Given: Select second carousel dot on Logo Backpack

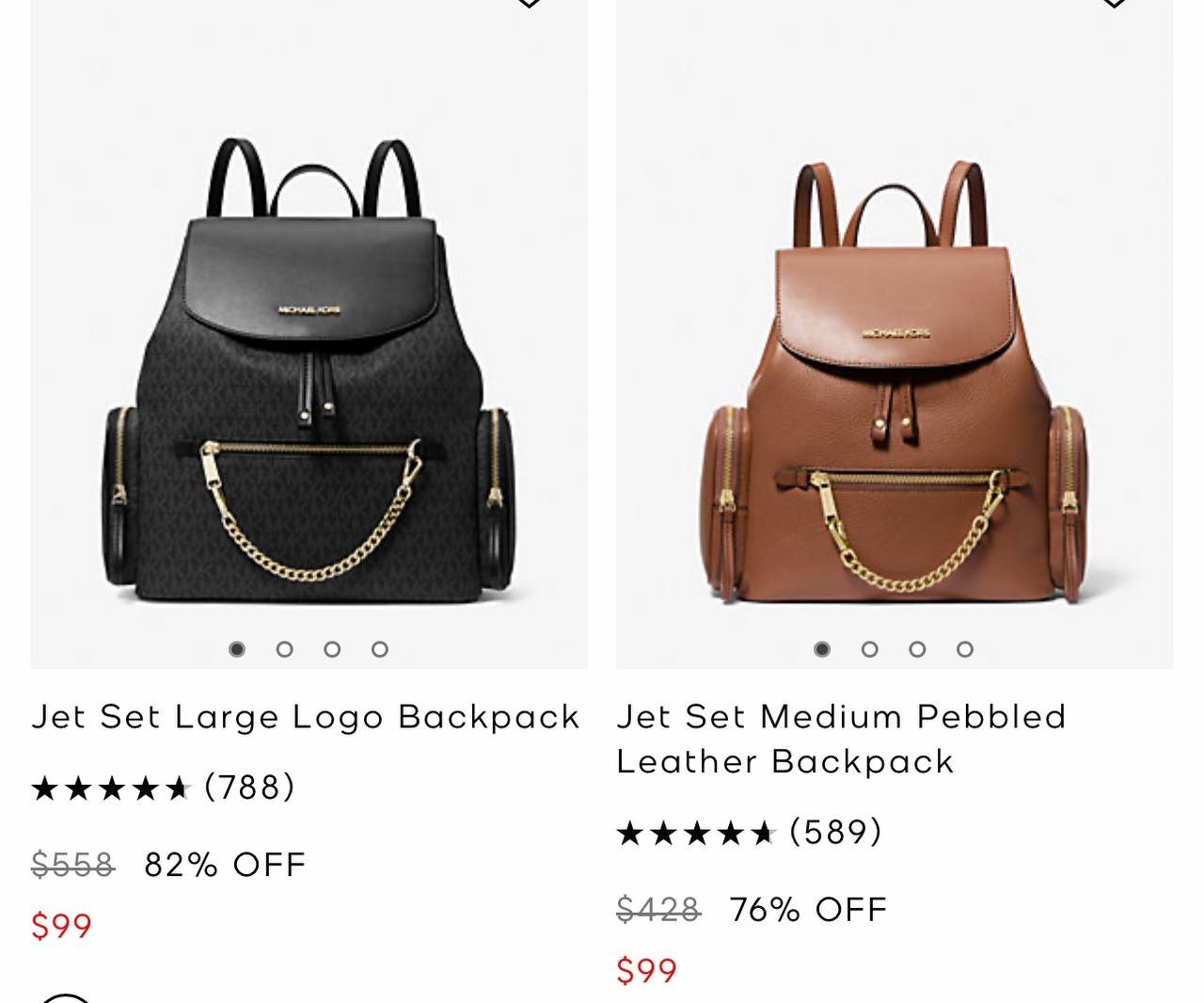Looking at the screenshot, I should point(284,649).
